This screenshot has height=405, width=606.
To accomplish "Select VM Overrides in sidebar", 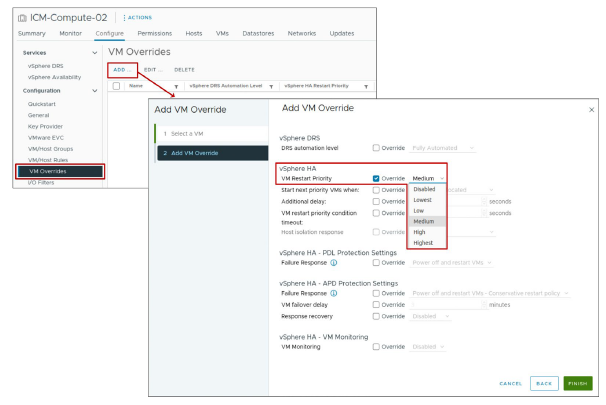I will pos(60,171).
